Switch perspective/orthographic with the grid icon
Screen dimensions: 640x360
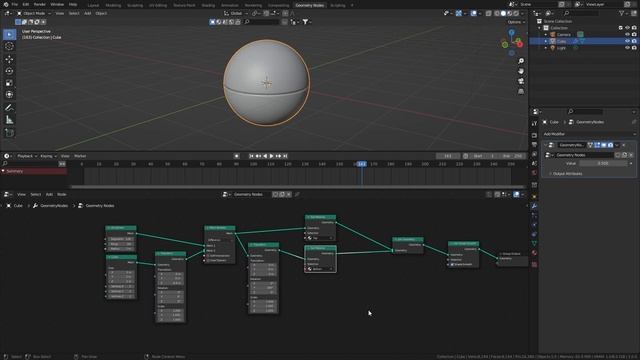click(521, 91)
